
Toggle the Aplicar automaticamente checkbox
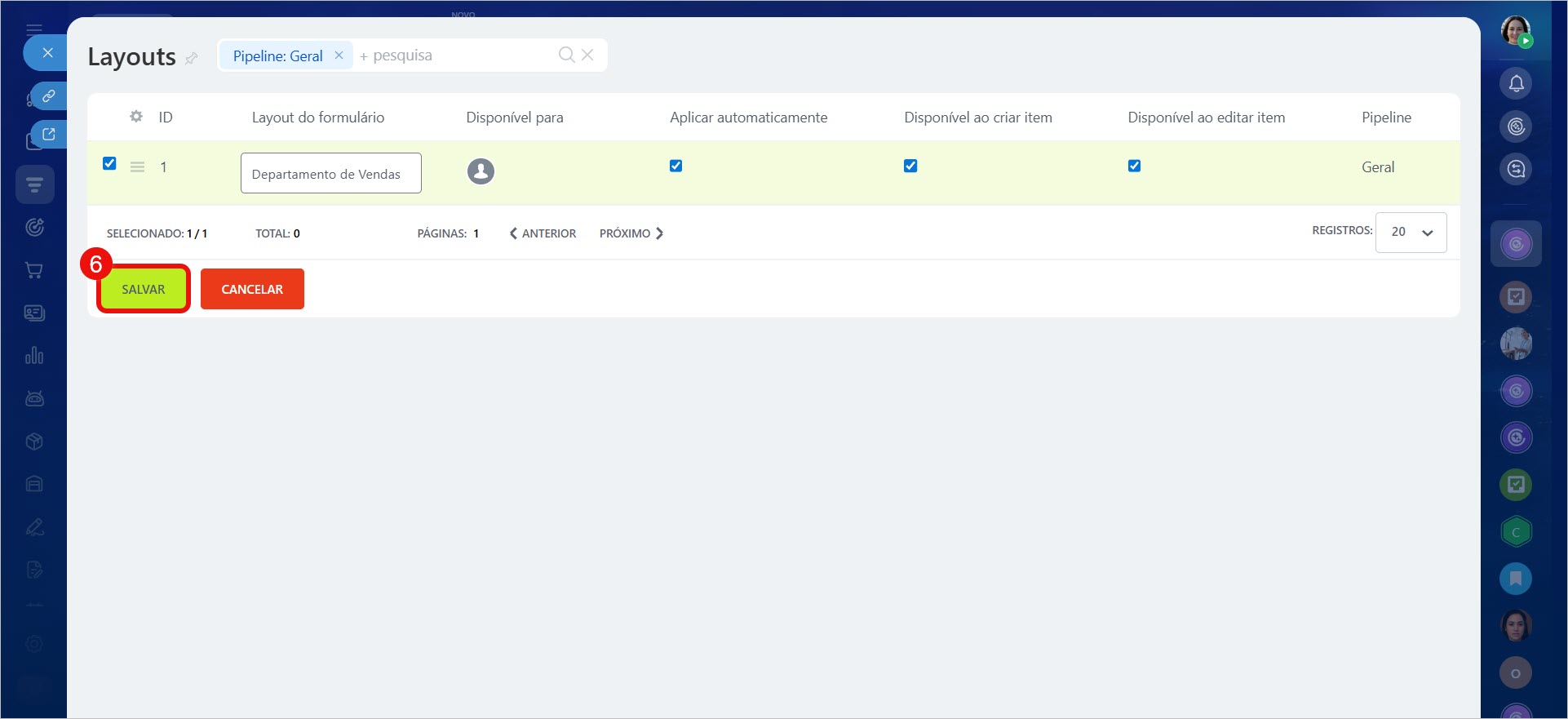pyautogui.click(x=675, y=166)
